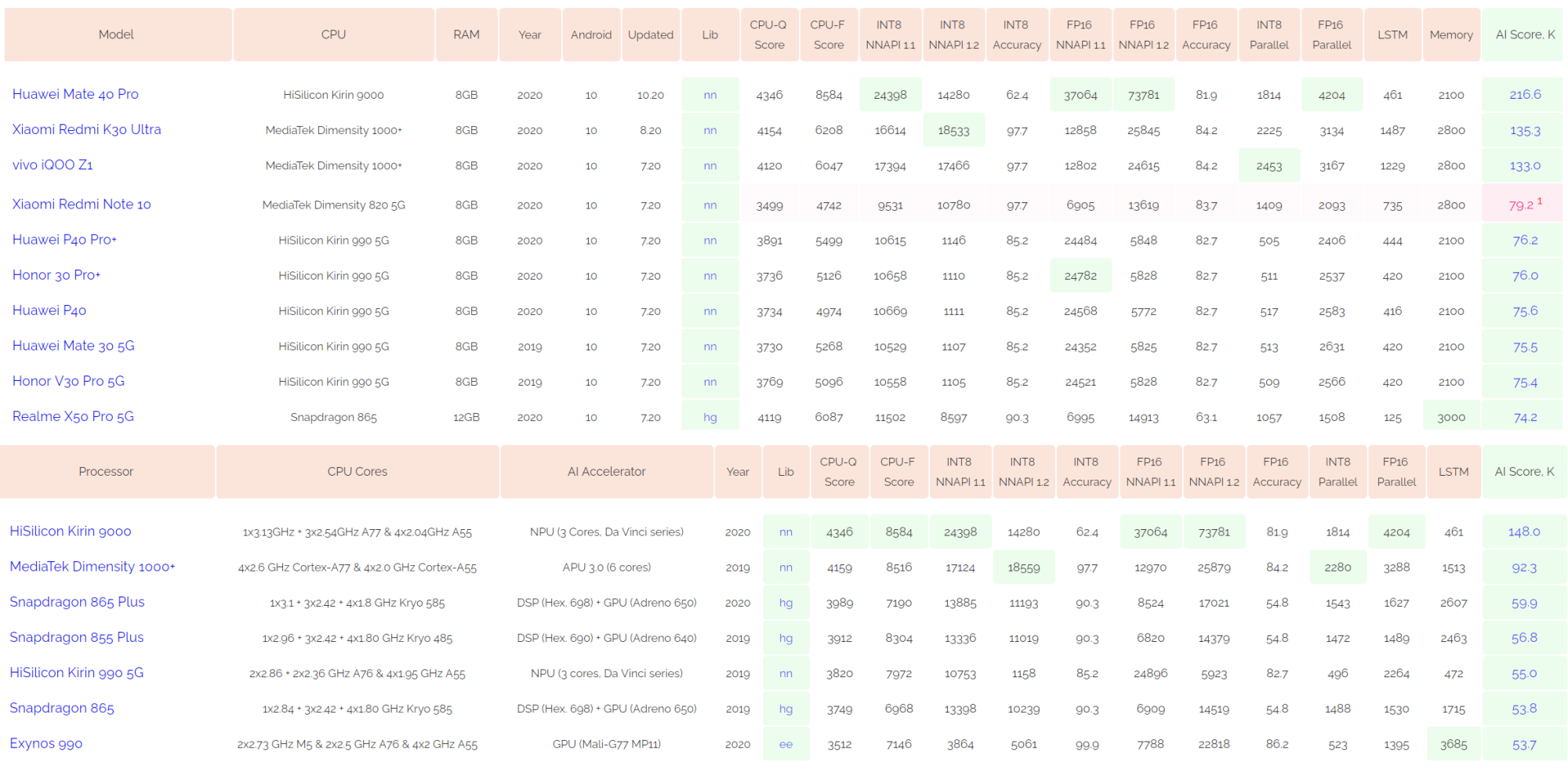Click the Cortex-A77 & Cortex-A55 cores cell
The height and width of the screenshot is (776, 1568).
[358, 567]
